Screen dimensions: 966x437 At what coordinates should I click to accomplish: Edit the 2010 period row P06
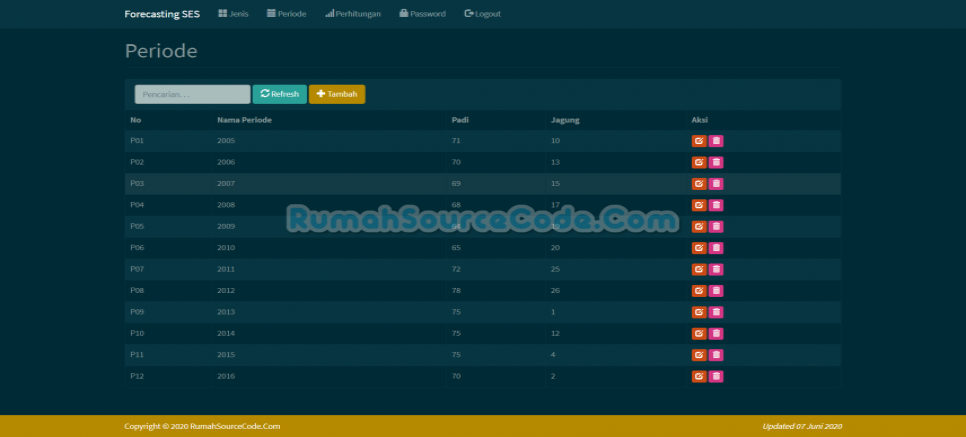699,248
